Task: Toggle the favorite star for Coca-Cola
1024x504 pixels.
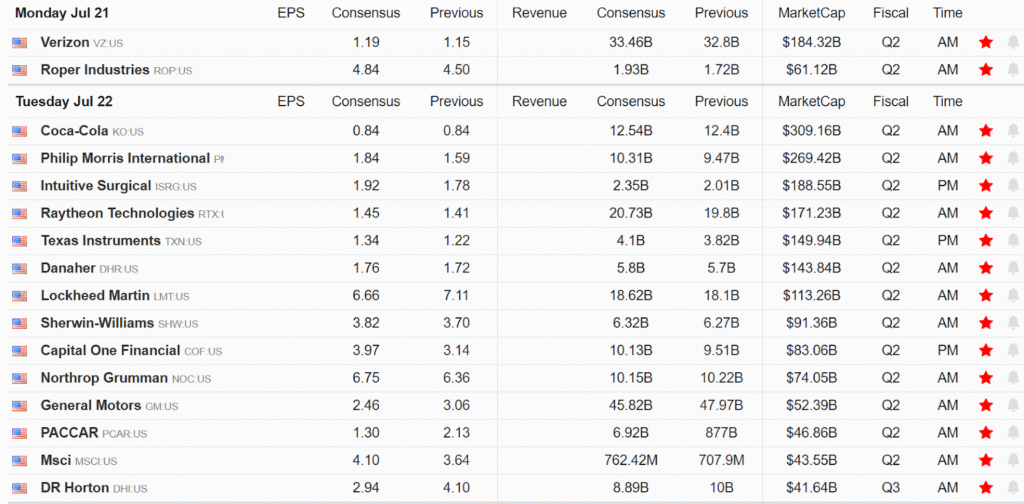Action: click(x=985, y=131)
